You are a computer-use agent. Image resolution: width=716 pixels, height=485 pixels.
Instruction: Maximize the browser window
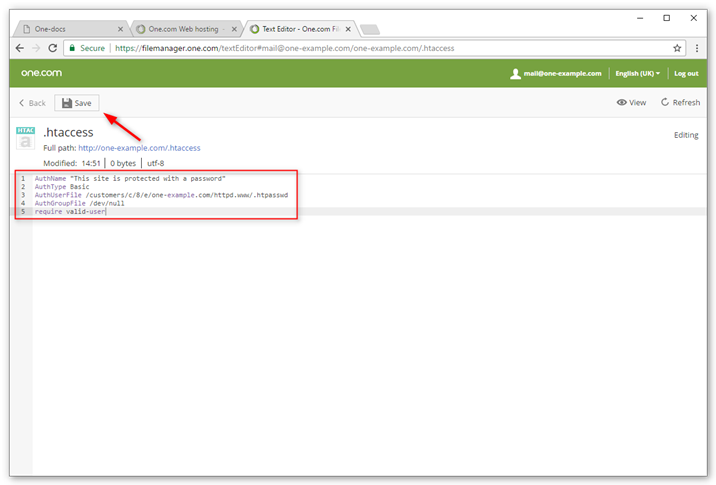point(667,18)
